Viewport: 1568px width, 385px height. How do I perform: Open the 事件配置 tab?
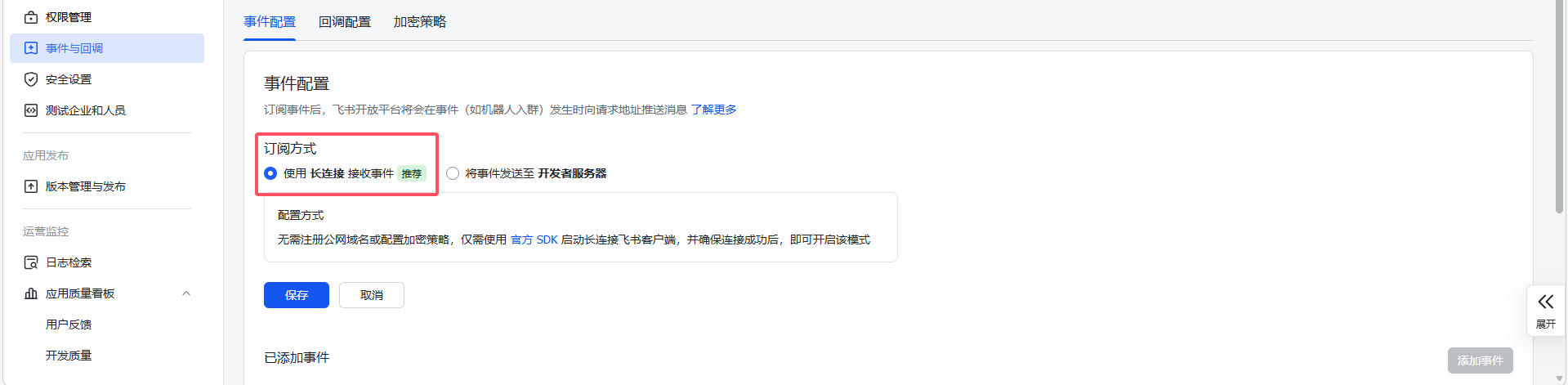pos(270,22)
